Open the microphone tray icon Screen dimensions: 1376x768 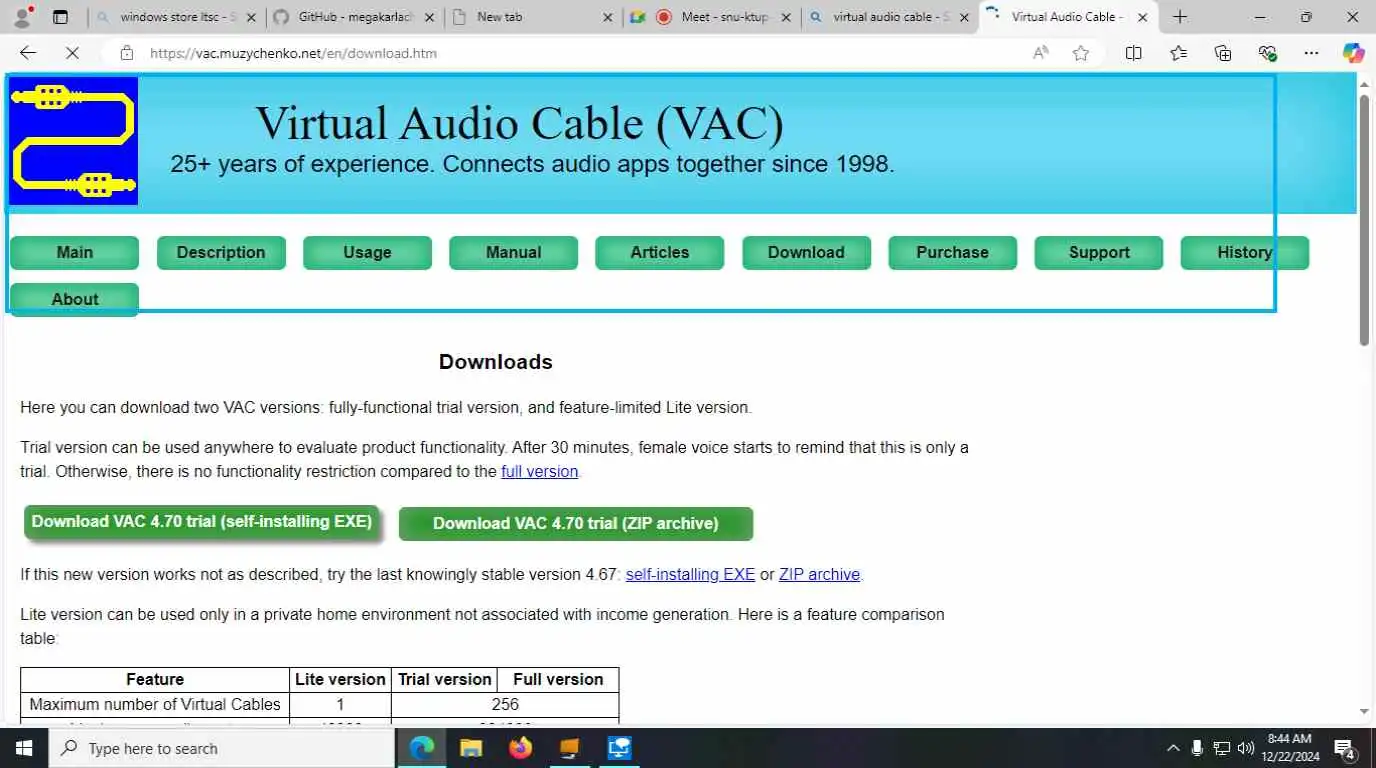(1197, 748)
